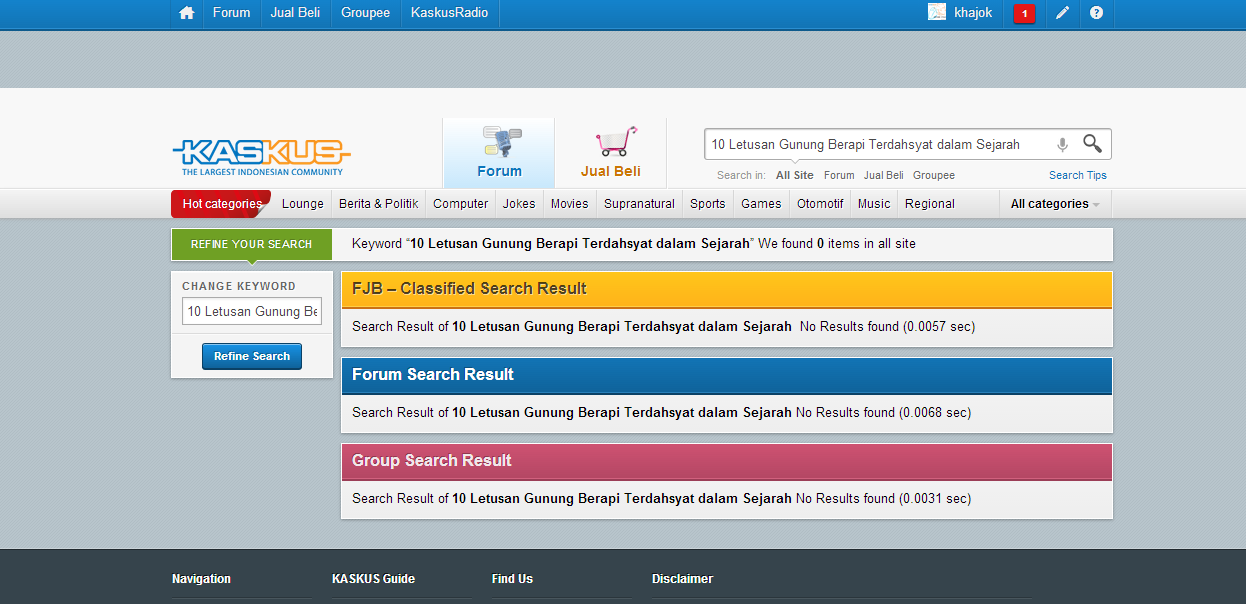Select the Forum tab with microphone icon

[499, 153]
